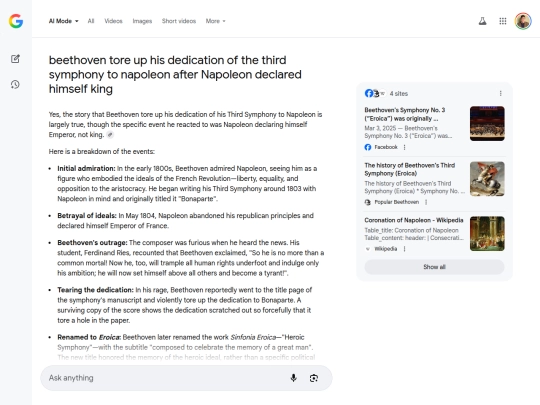Click link icon after 'not king.'
Screen dimensions: 540x405
(110, 135)
